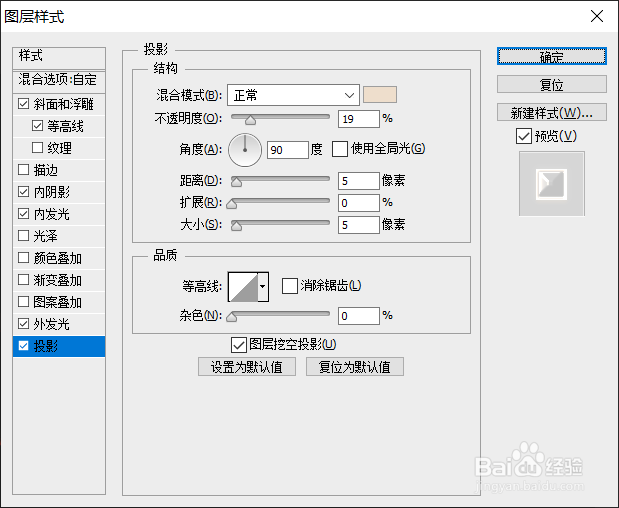Click the 杂色 percent input field
This screenshot has height=508, width=619.
[358, 316]
